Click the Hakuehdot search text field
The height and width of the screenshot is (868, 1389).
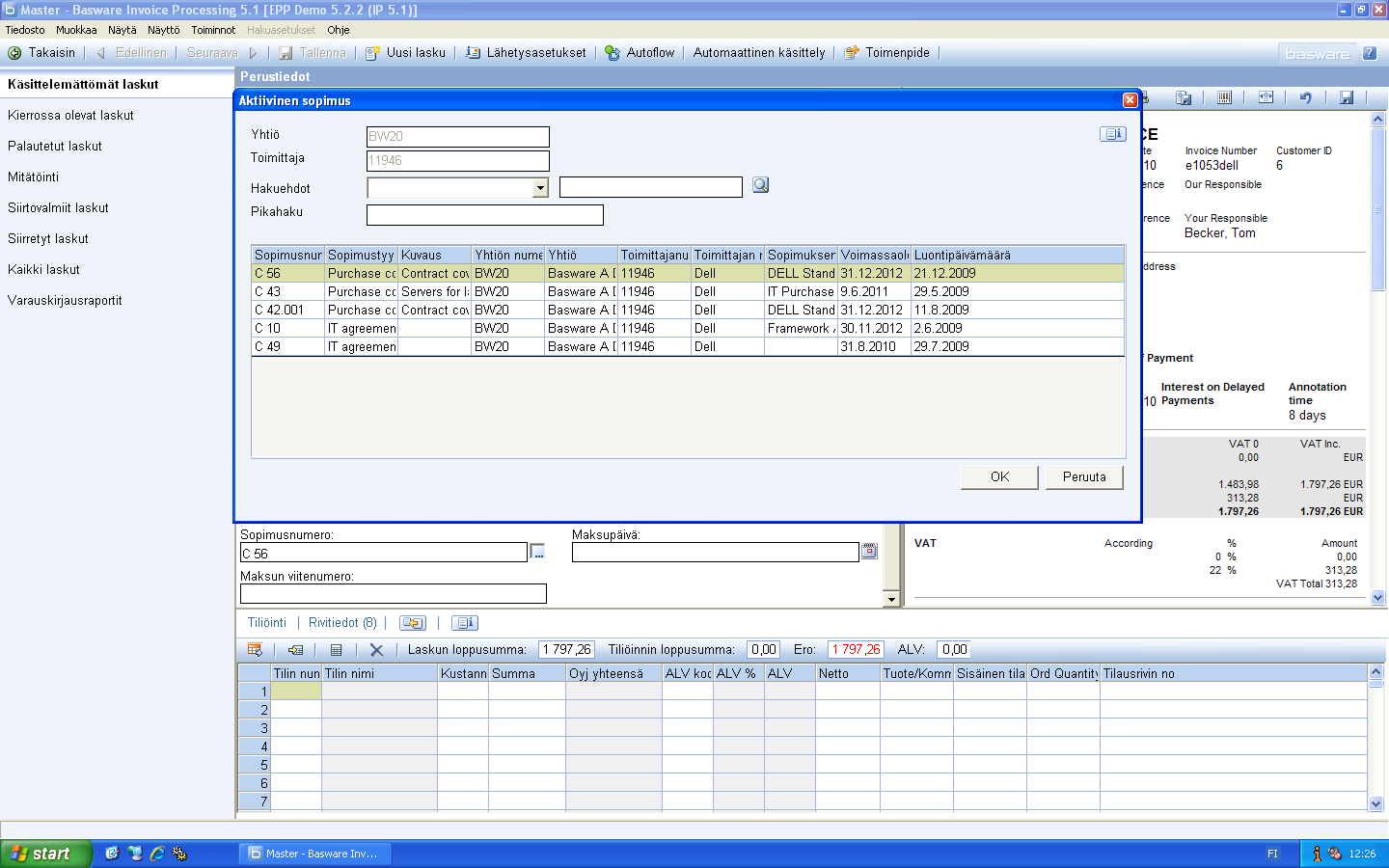[x=651, y=187]
